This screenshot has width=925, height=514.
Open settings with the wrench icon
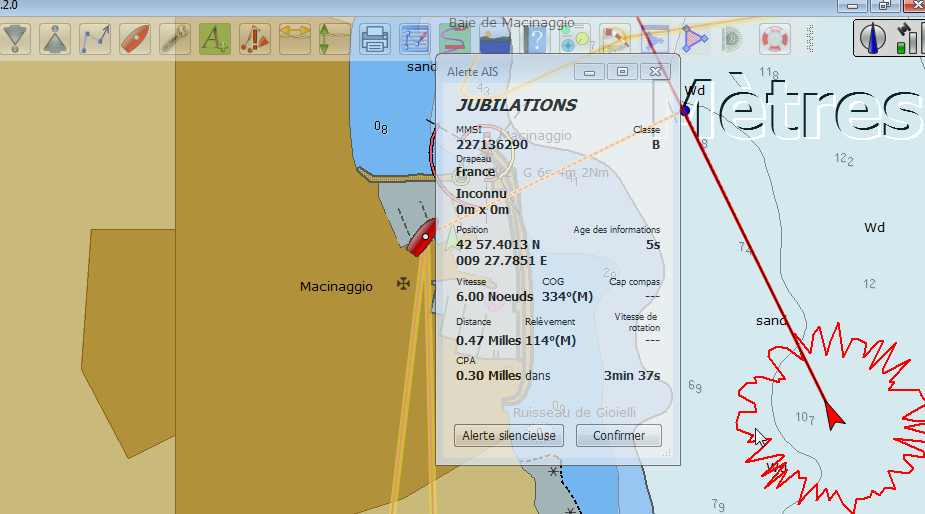point(175,39)
